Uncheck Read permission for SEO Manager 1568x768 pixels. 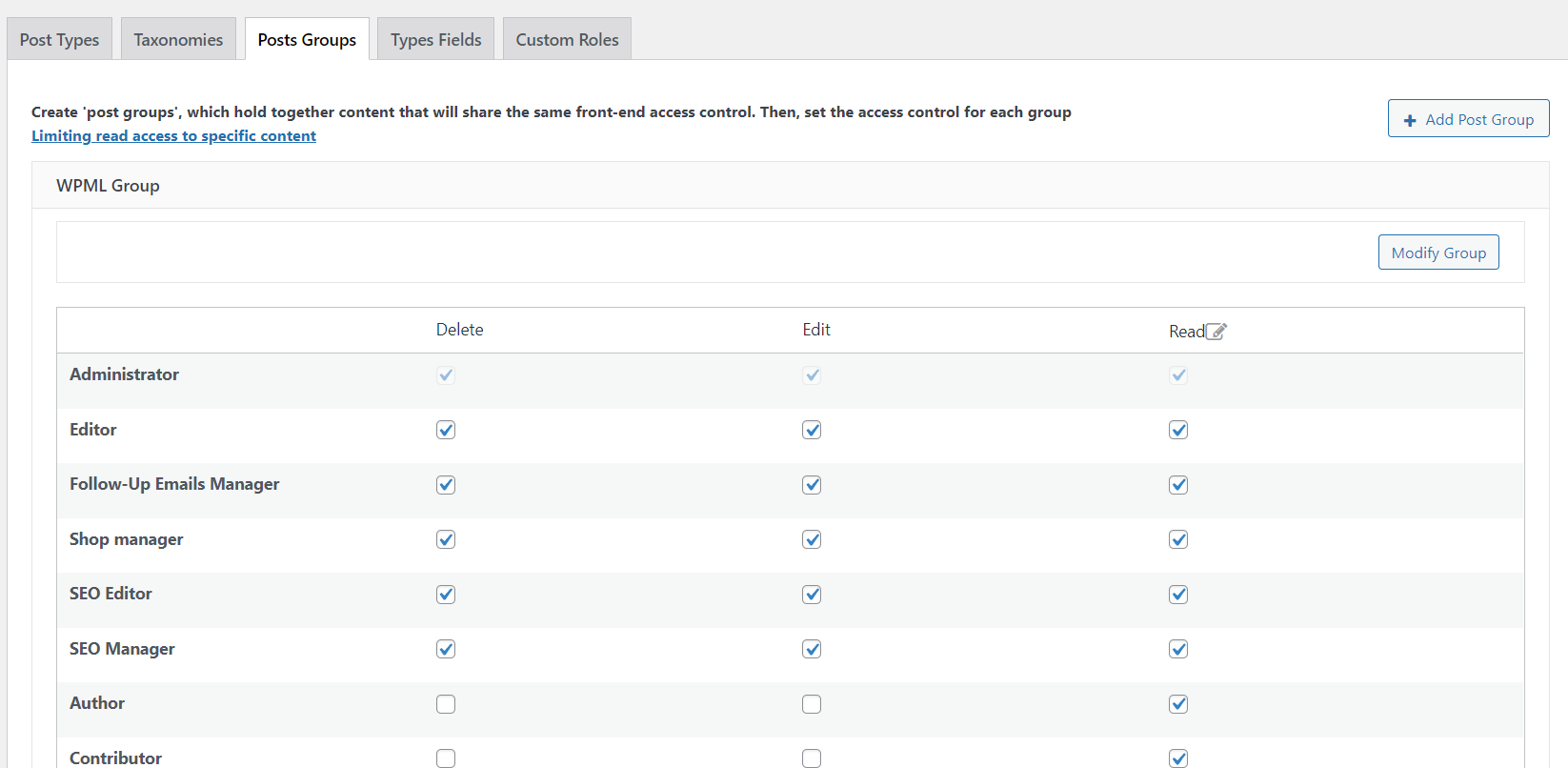pyautogui.click(x=1178, y=649)
